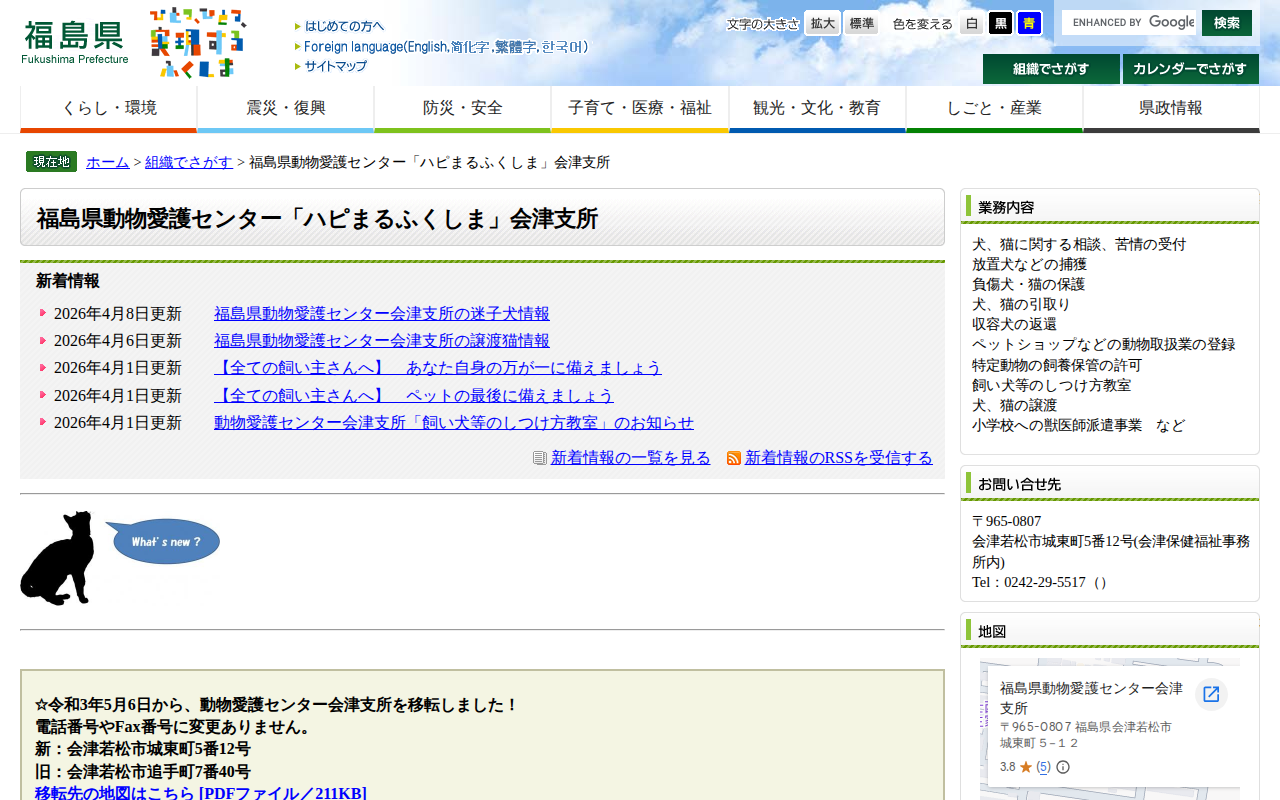This screenshot has height=800, width=1280.
Task: Click the 地図 sidebar heading
Action: pyautogui.click(x=992, y=632)
